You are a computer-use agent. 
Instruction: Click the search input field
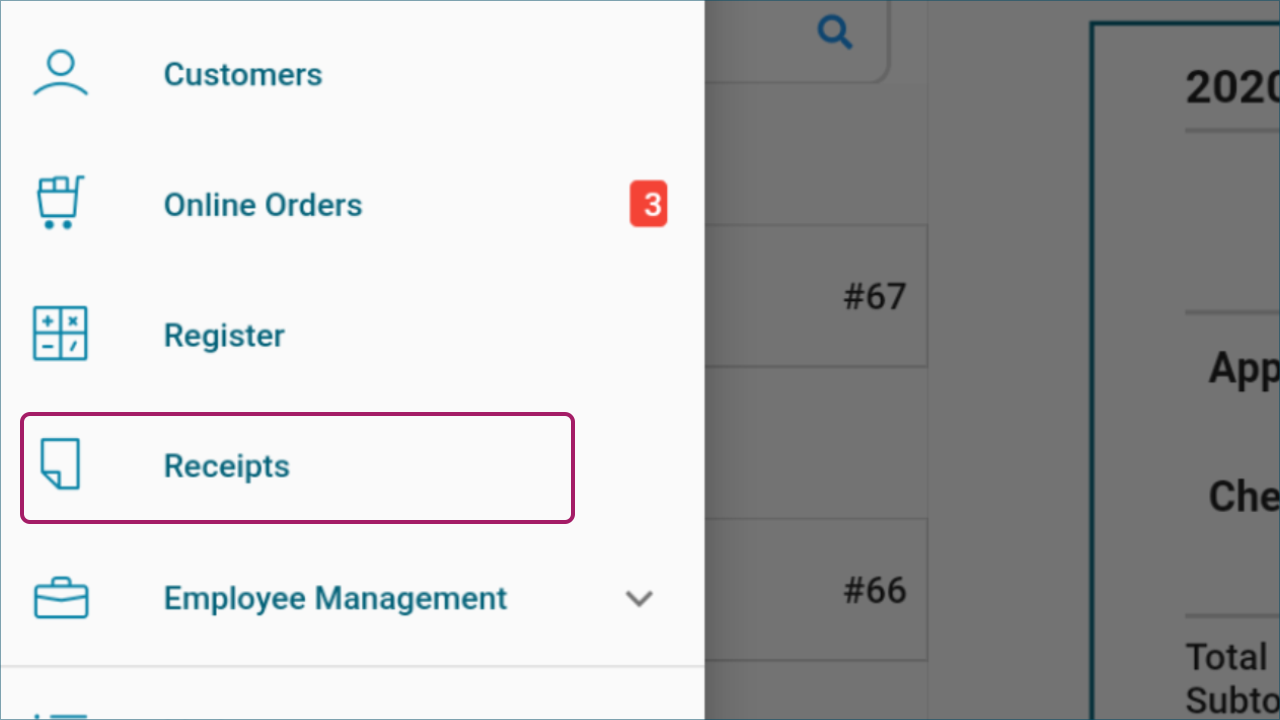tap(797, 40)
